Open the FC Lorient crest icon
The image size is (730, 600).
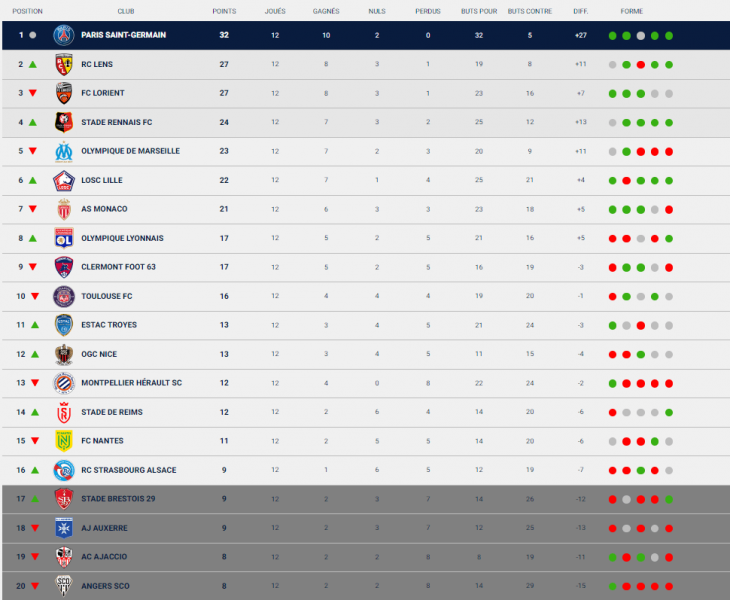[x=64, y=93]
